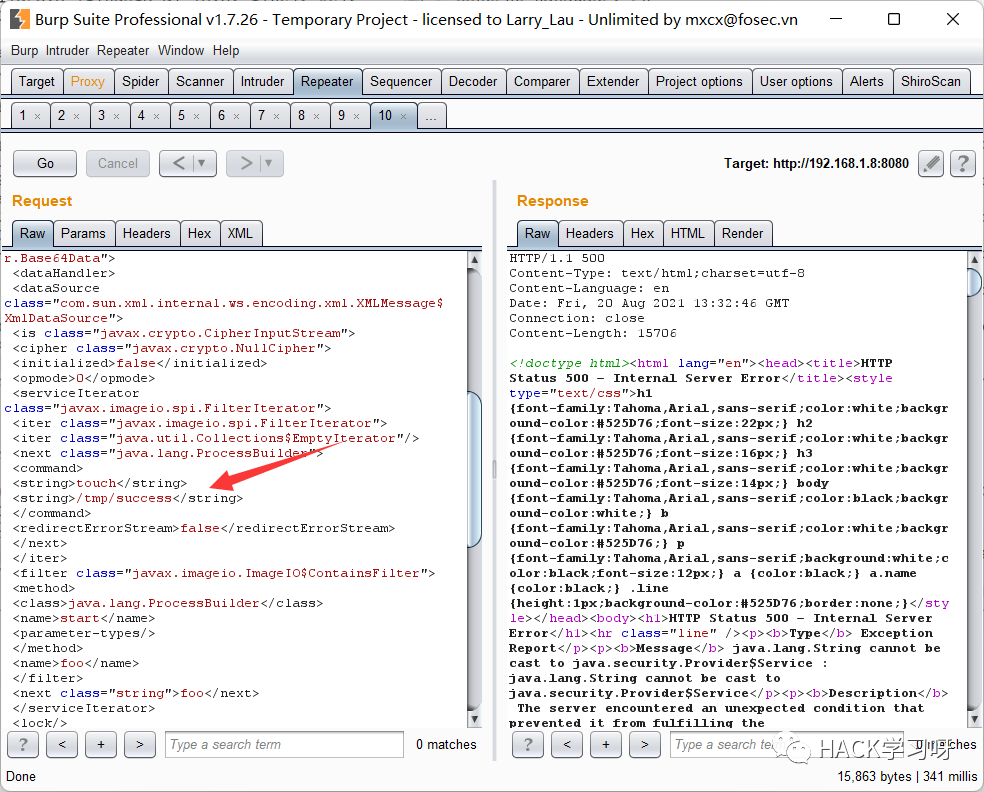The height and width of the screenshot is (792, 984).
Task: Switch to the Extender tab
Action: [x=613, y=82]
